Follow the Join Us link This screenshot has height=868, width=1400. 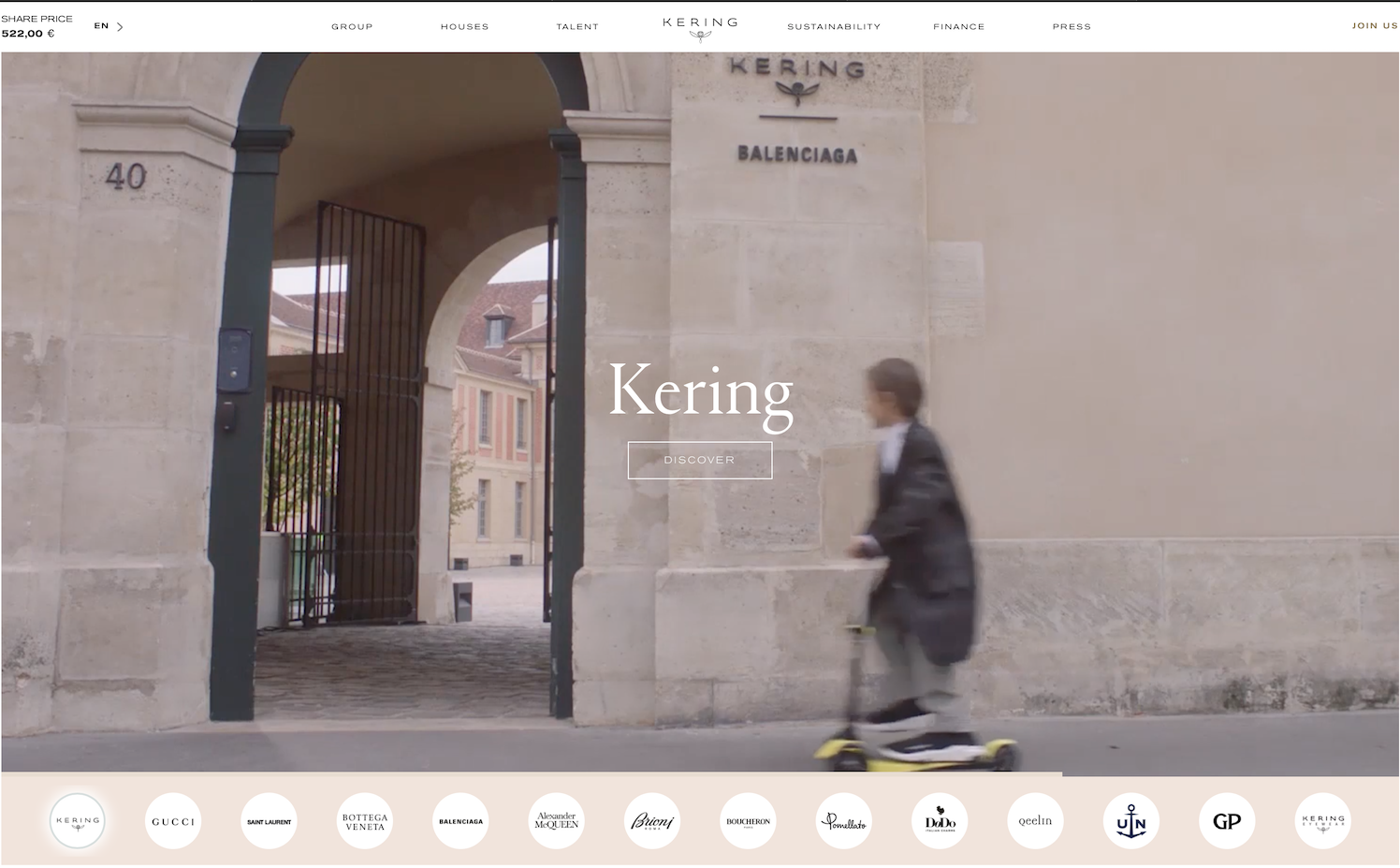point(1375,25)
